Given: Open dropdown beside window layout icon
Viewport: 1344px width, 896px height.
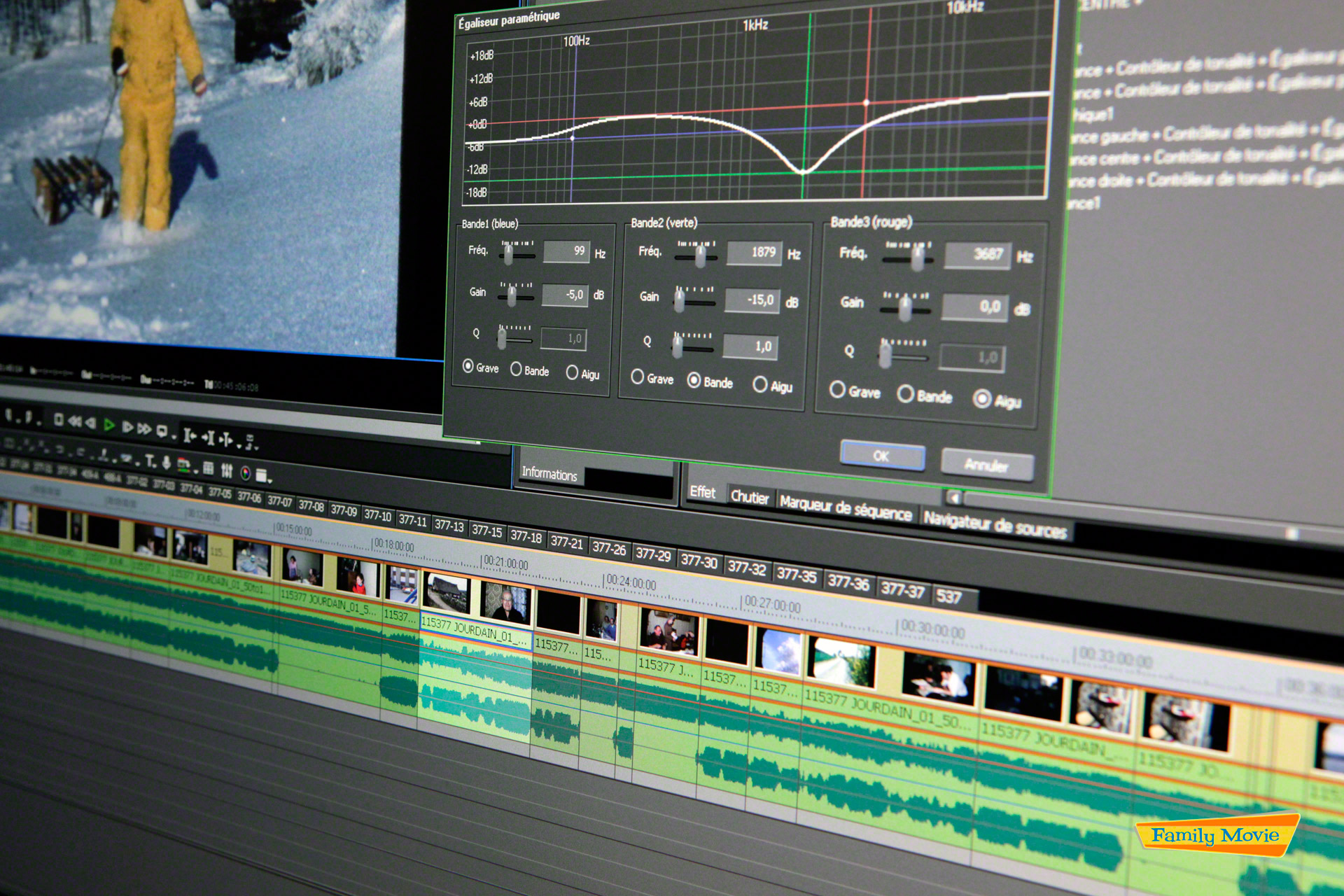Looking at the screenshot, I should 269,482.
